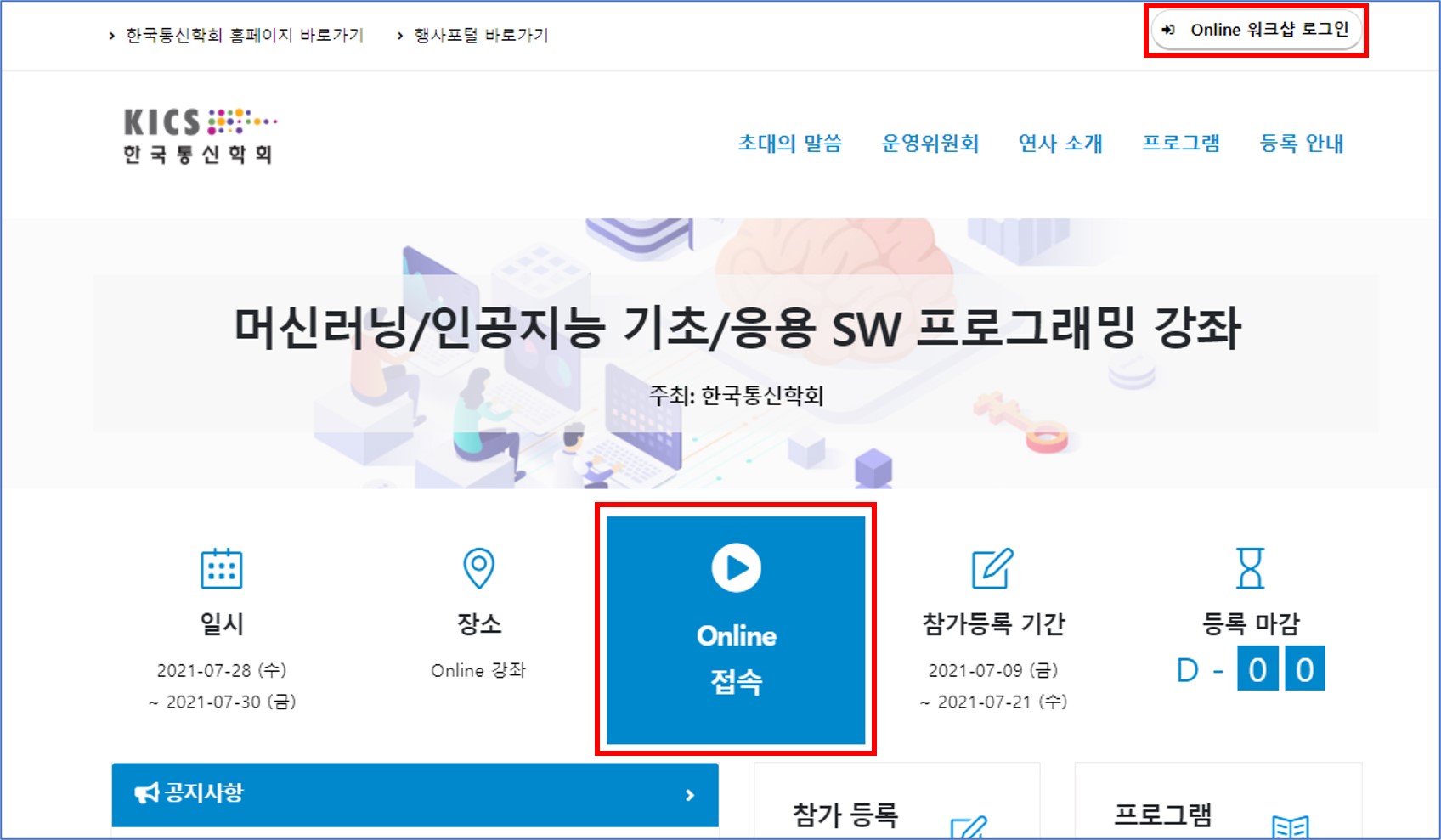Follow 한국통신학회 홈페이지 바로가기 link
Image resolution: width=1441 pixels, height=840 pixels.
(245, 36)
